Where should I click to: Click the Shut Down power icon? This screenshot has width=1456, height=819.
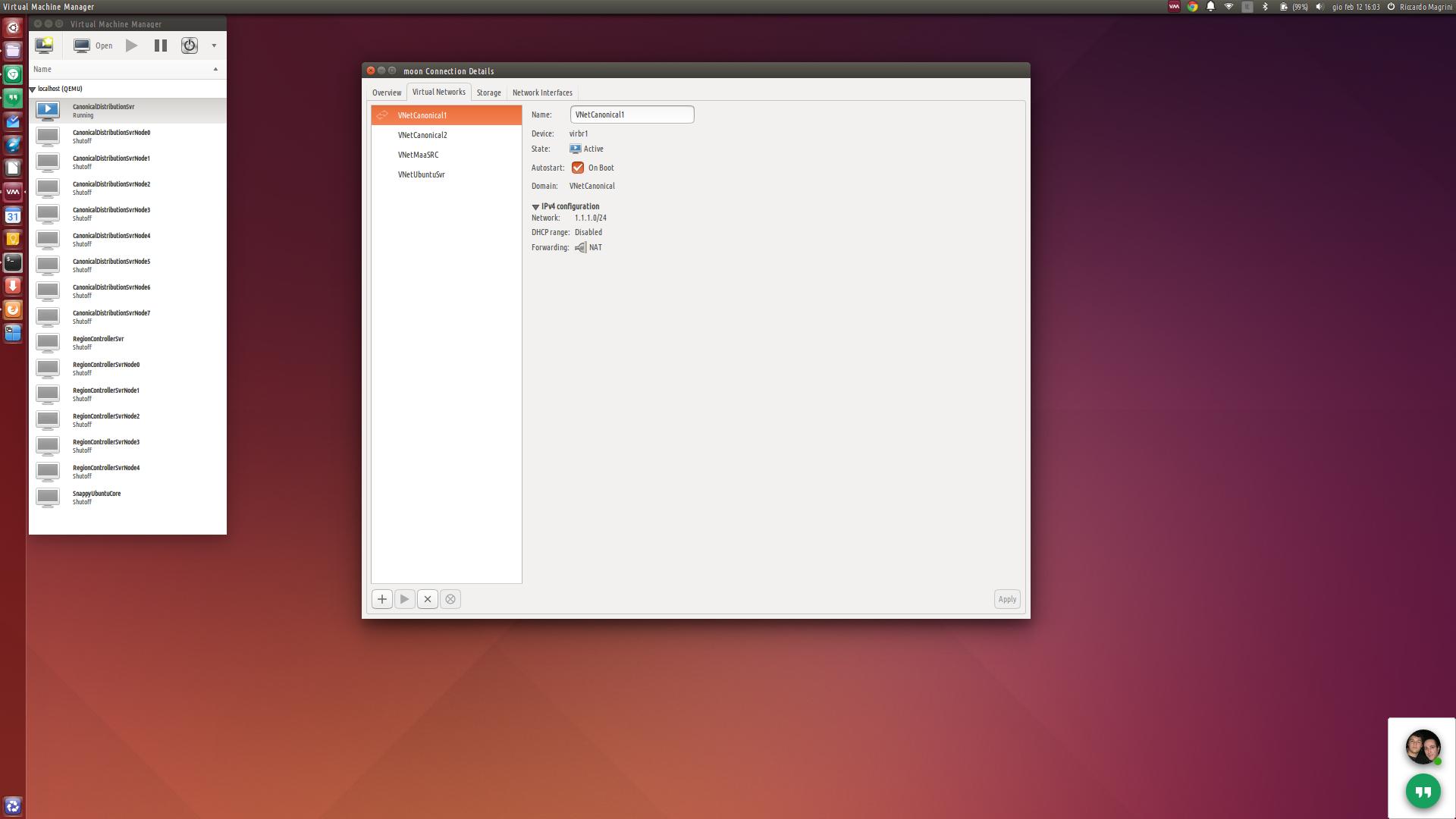coord(190,45)
